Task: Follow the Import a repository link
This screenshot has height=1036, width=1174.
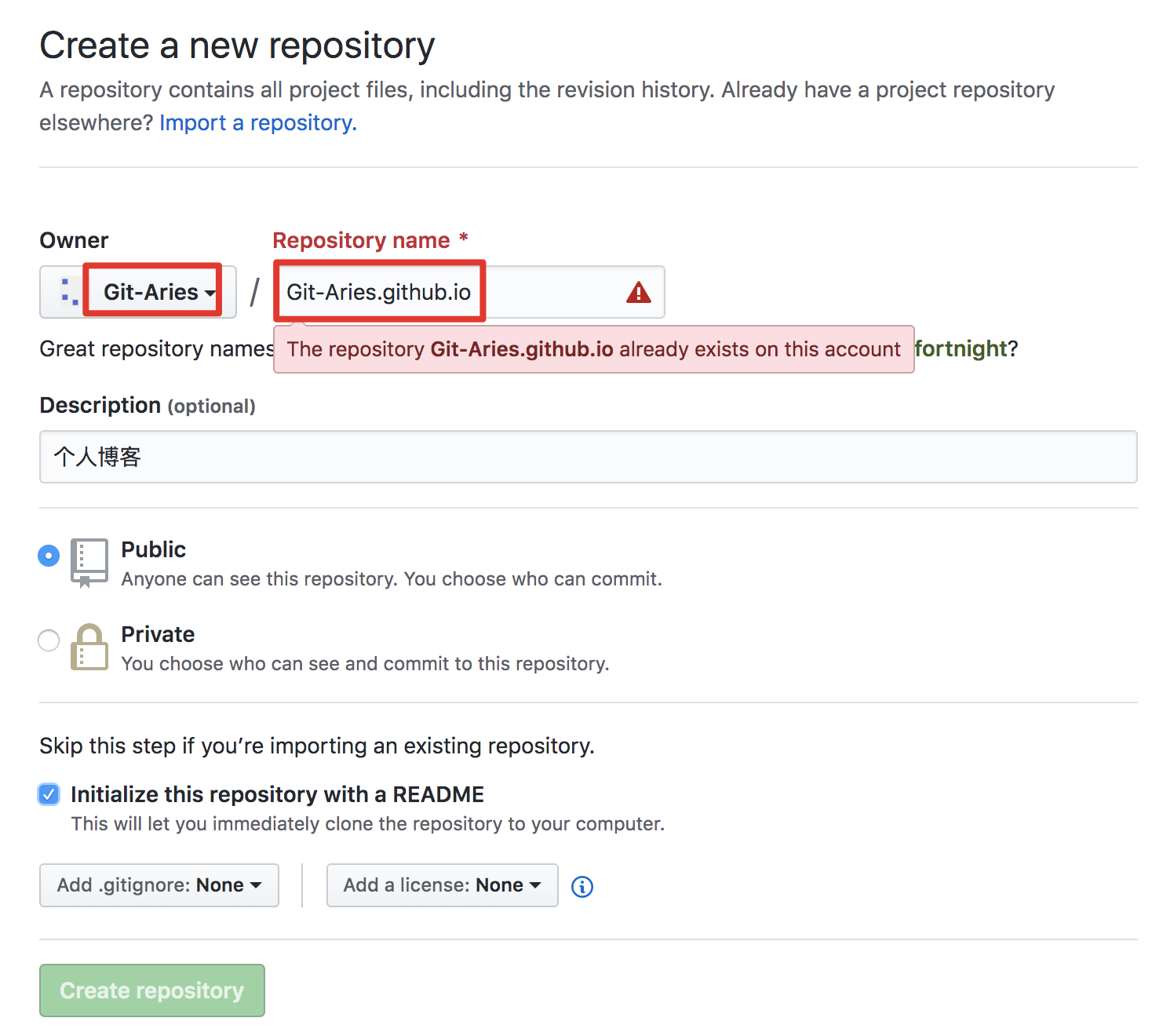Action: tap(257, 123)
